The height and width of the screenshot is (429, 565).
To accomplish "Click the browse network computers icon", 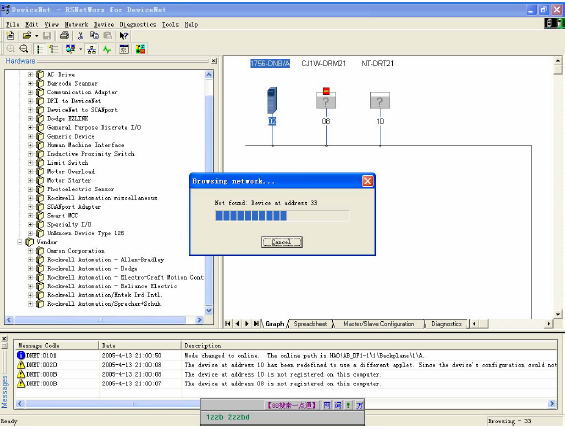I will pyautogui.click(x=70, y=49).
